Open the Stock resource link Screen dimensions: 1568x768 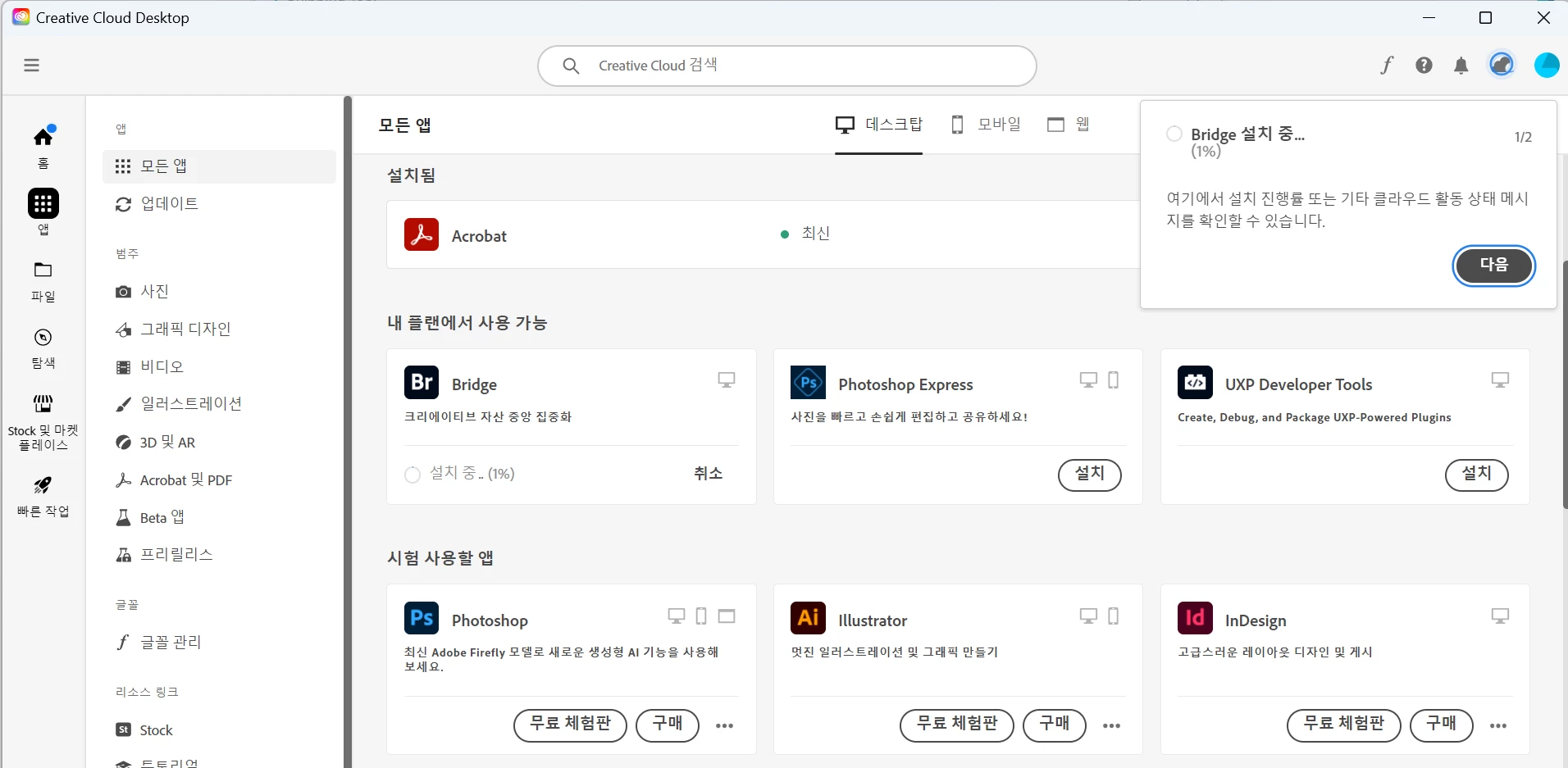219,729
